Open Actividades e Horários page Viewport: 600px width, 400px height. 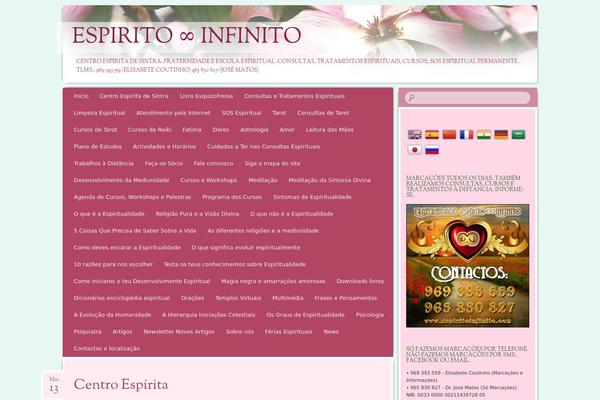point(164,147)
